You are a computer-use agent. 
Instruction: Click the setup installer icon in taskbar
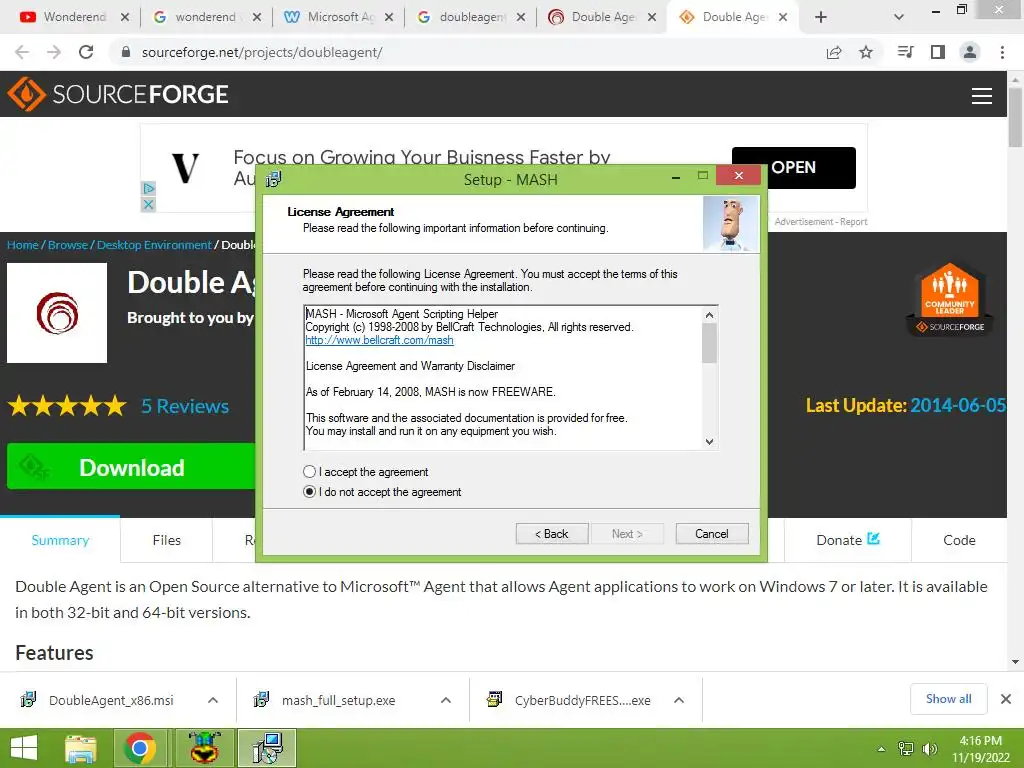point(267,748)
